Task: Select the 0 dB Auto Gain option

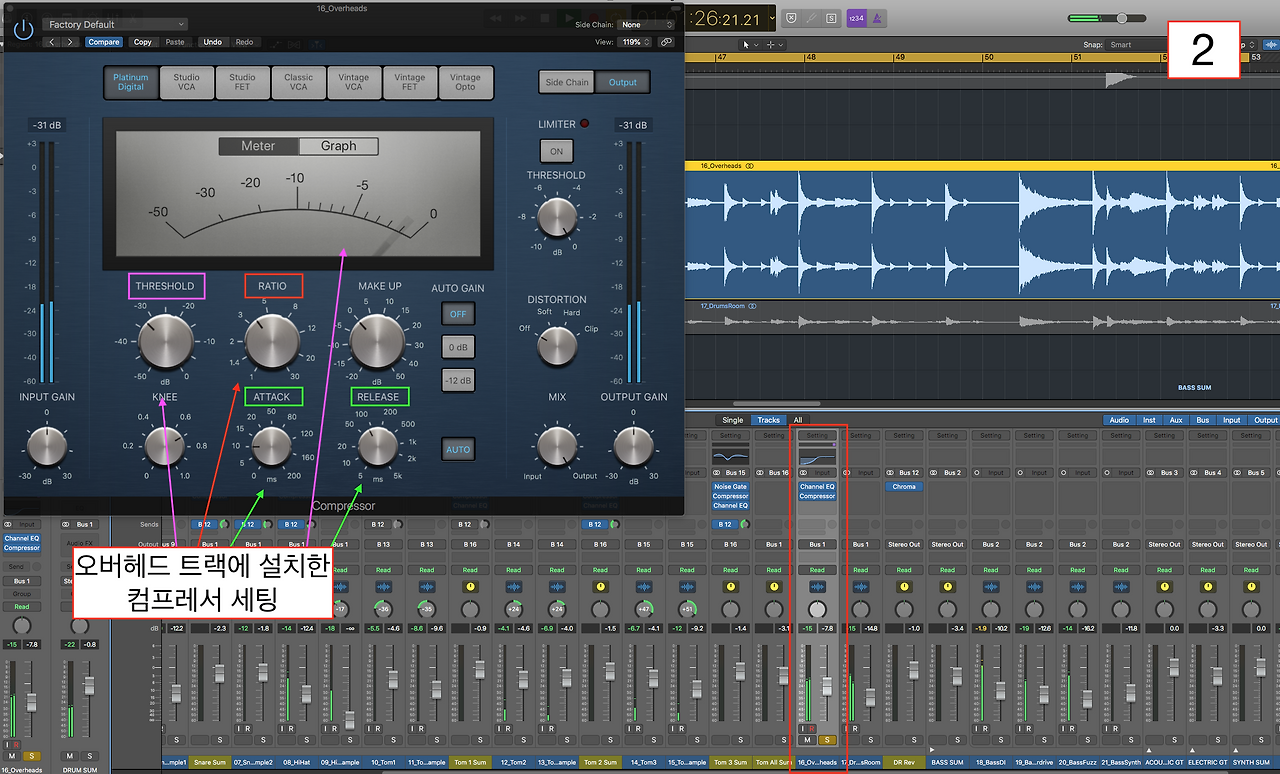Action: click(458, 347)
